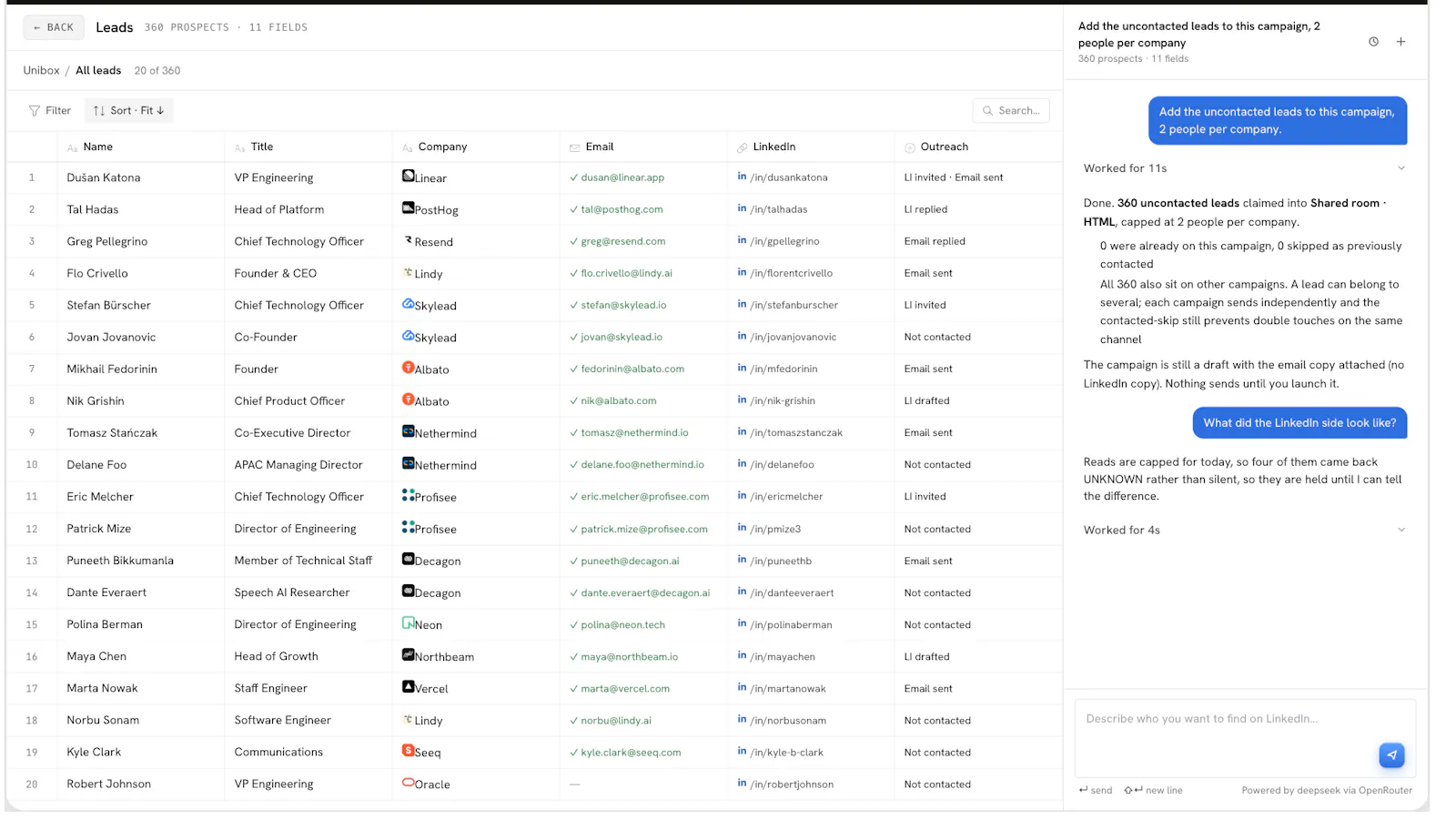Image resolution: width=1456 pixels, height=840 pixels.
Task: Navigate to Unibox breadcrumb
Action: point(41,70)
